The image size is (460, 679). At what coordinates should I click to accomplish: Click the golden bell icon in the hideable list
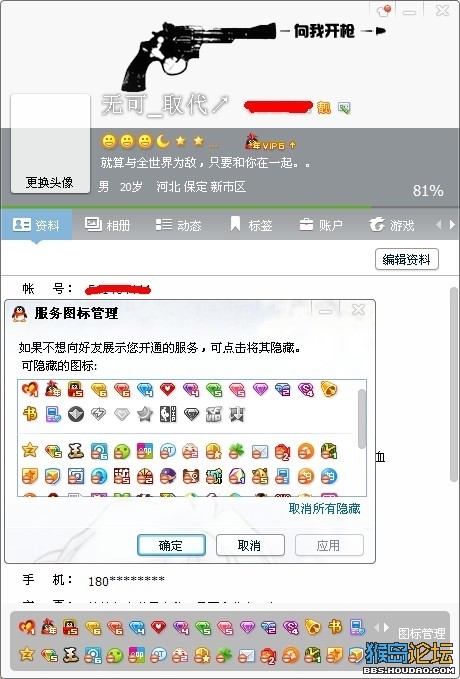(x=329, y=389)
